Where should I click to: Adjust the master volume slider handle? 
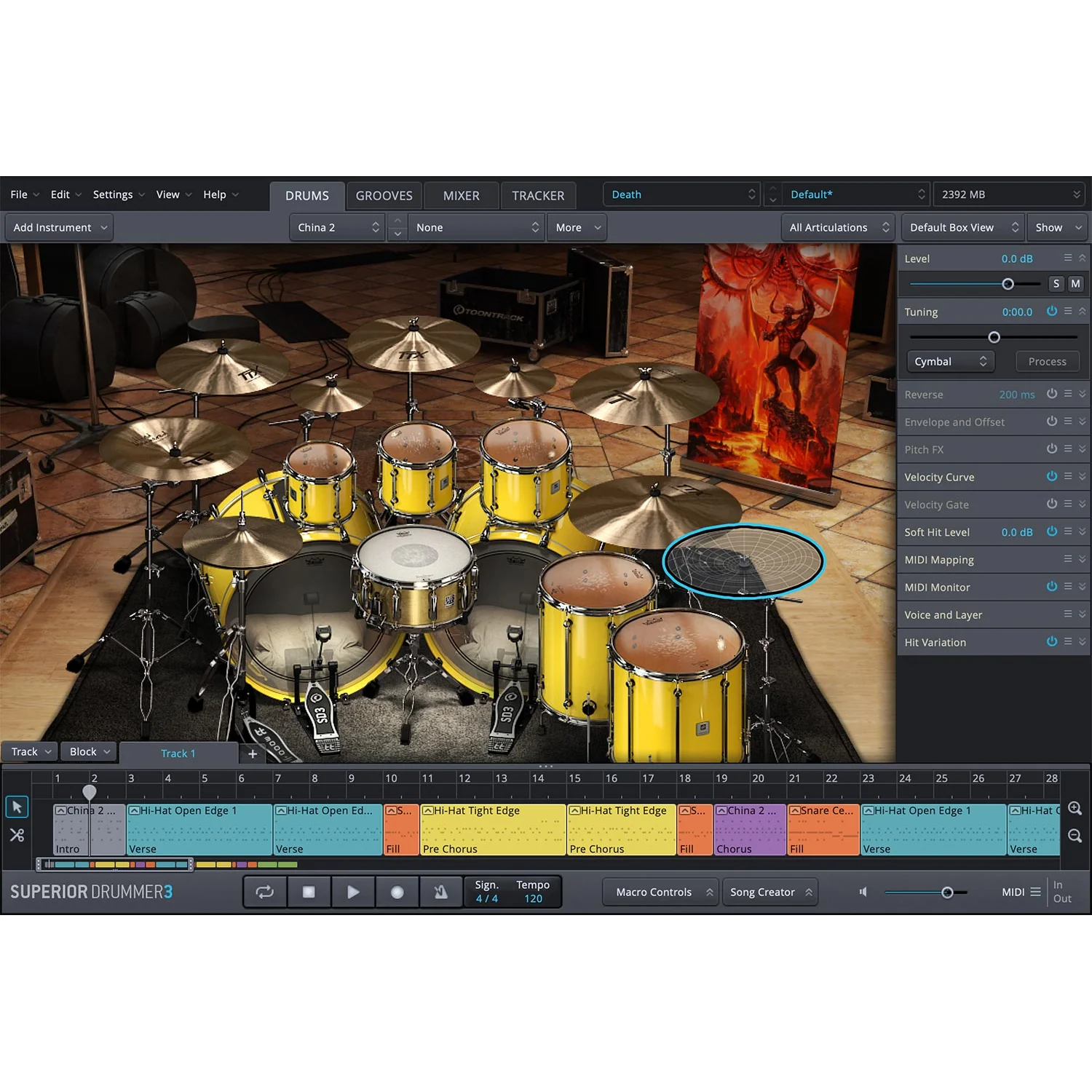coord(947,892)
